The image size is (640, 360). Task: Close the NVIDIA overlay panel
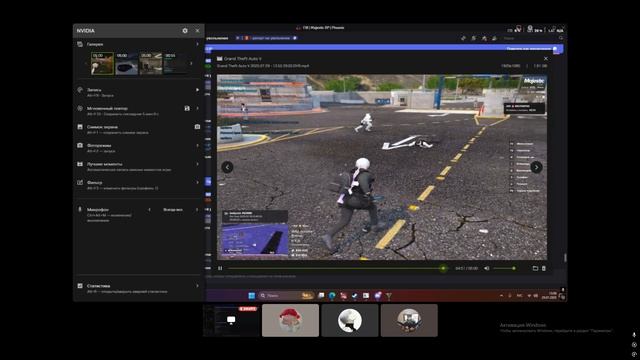click(x=198, y=31)
